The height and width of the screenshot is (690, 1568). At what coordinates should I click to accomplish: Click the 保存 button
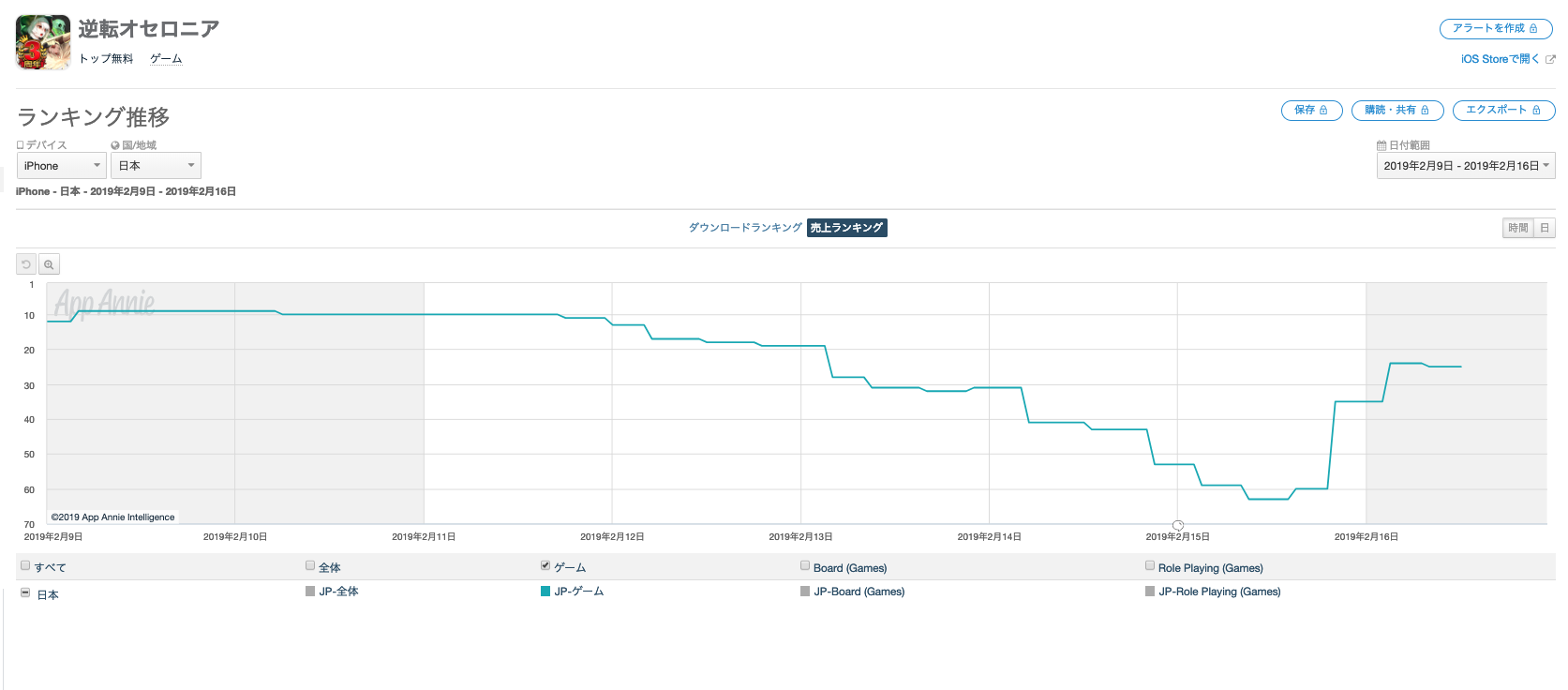(x=1312, y=111)
